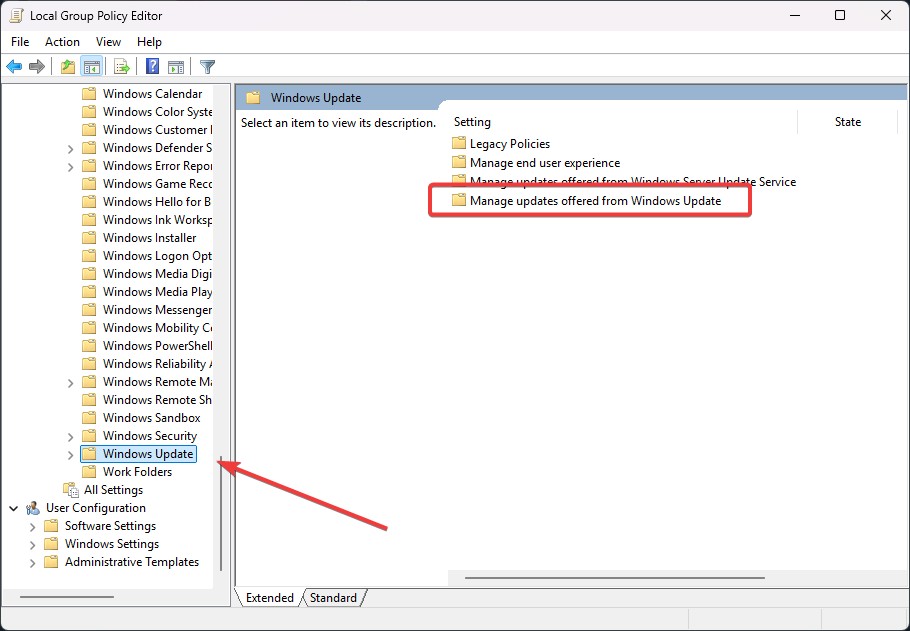Open the Action menu

[x=62, y=42]
